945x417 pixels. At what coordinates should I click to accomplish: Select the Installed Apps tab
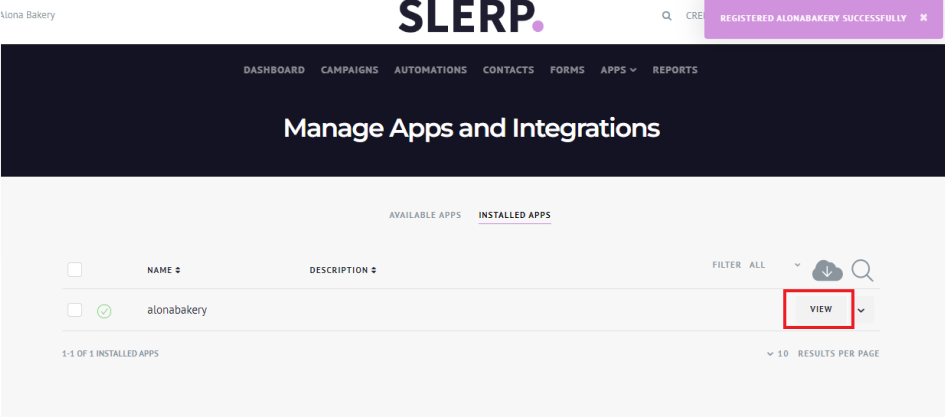click(515, 215)
